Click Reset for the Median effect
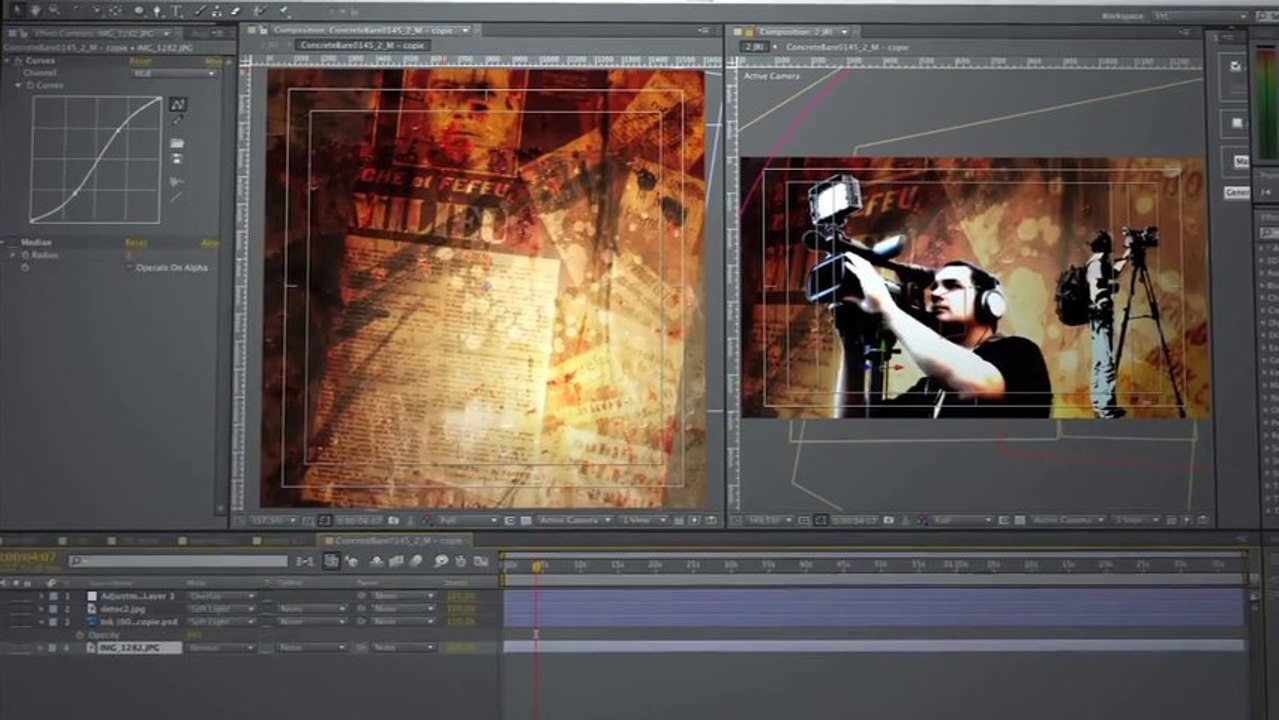 [135, 243]
